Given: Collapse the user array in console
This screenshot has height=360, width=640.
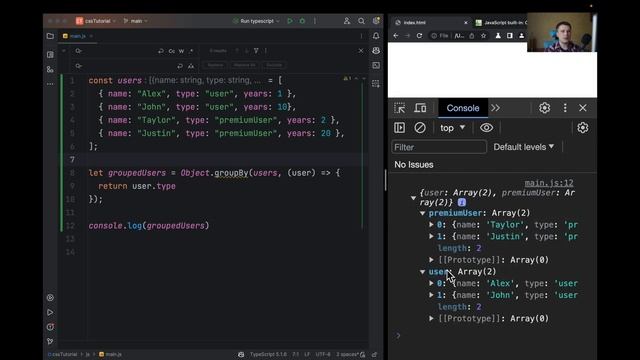Looking at the screenshot, I should [x=423, y=272].
